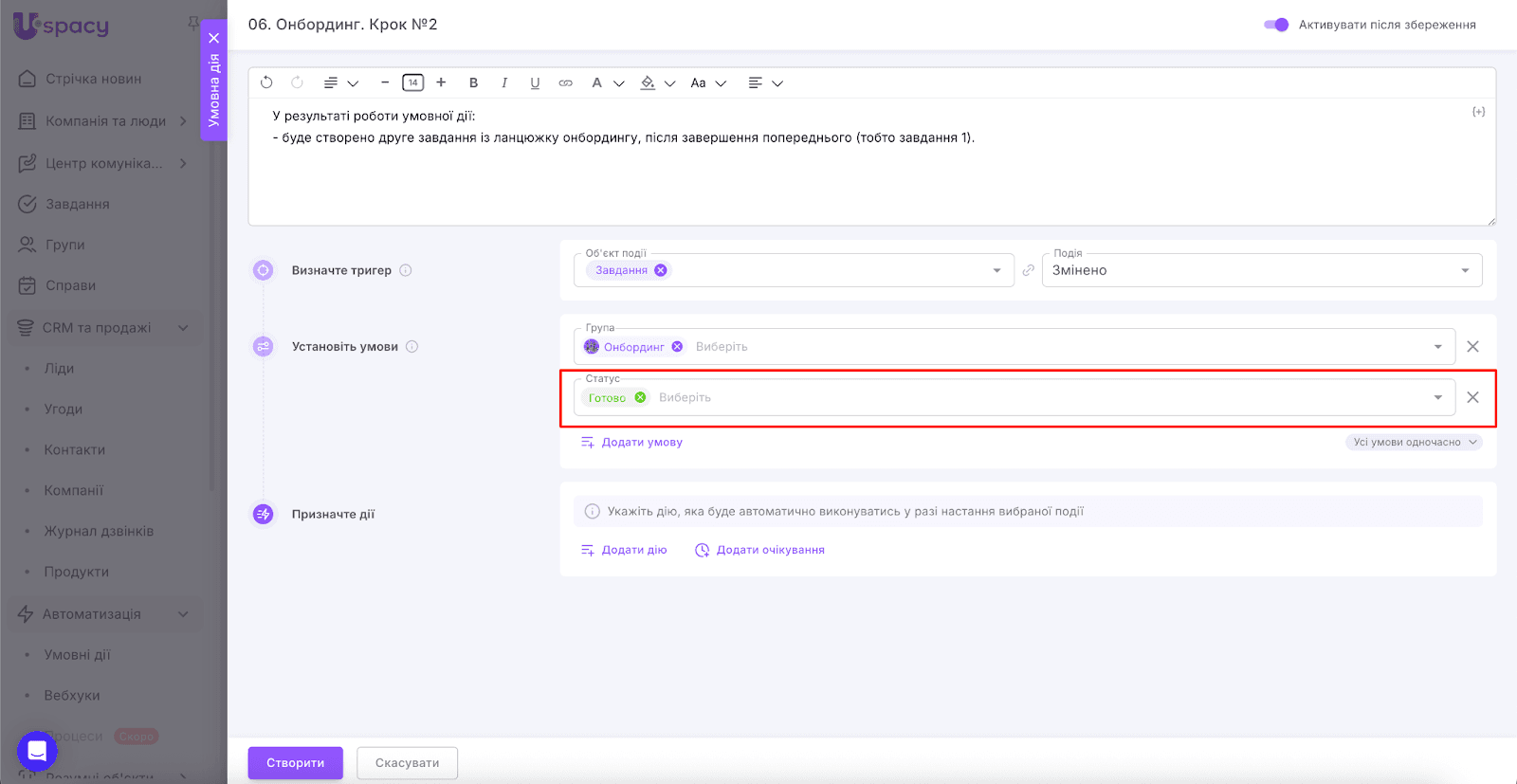Open the highlight color fill picker
The height and width of the screenshot is (784, 1517).
point(649,82)
